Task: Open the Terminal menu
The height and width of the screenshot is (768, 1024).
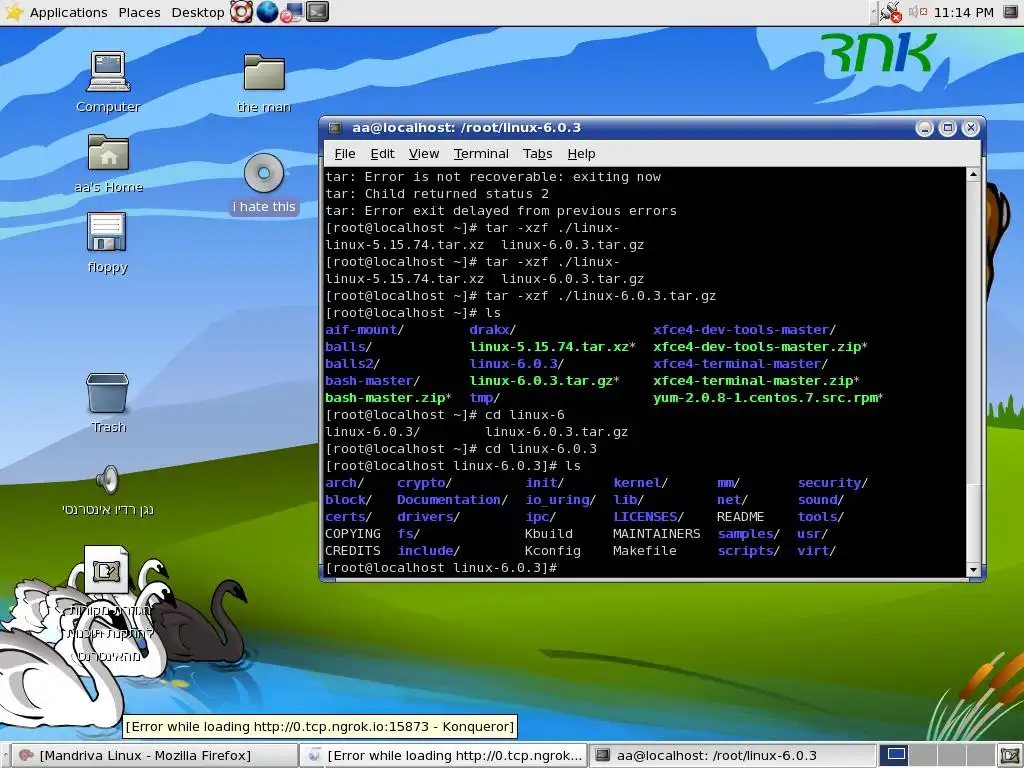Action: tap(481, 154)
